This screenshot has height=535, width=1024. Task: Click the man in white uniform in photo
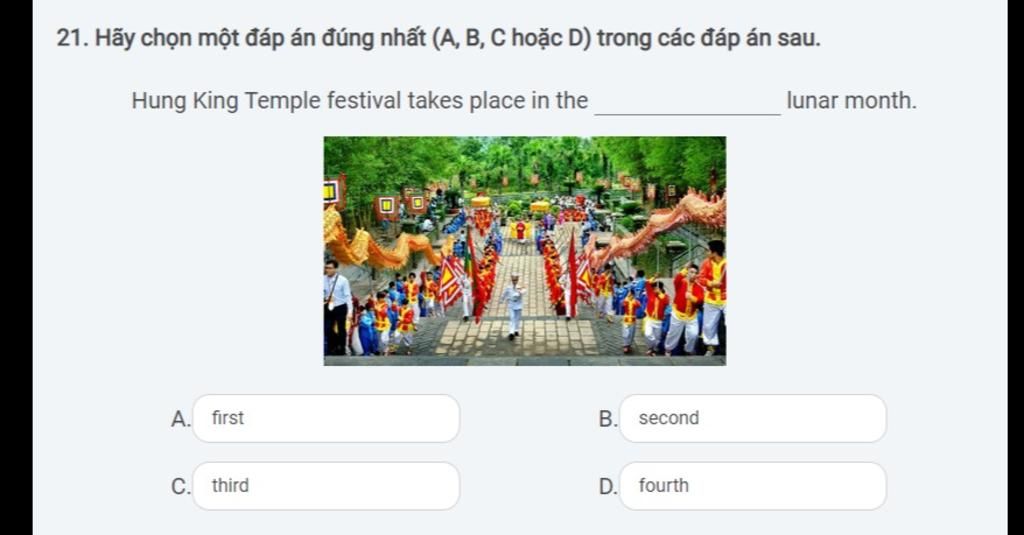tap(514, 306)
